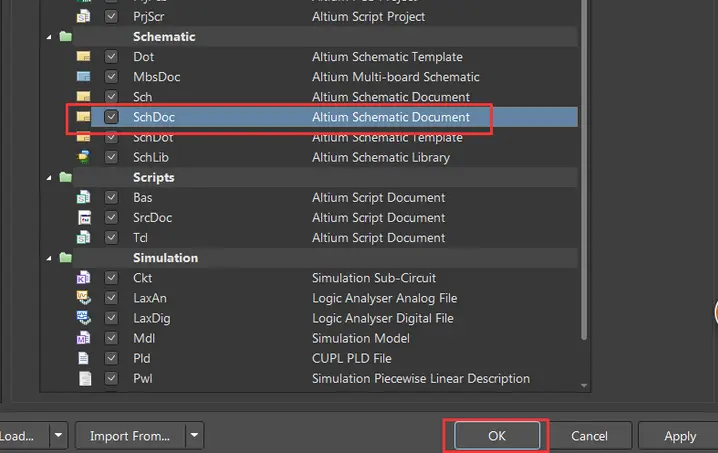This screenshot has height=453, width=718.
Task: Click the MbsDoc multi-board schematic icon
Action: [x=83, y=76]
